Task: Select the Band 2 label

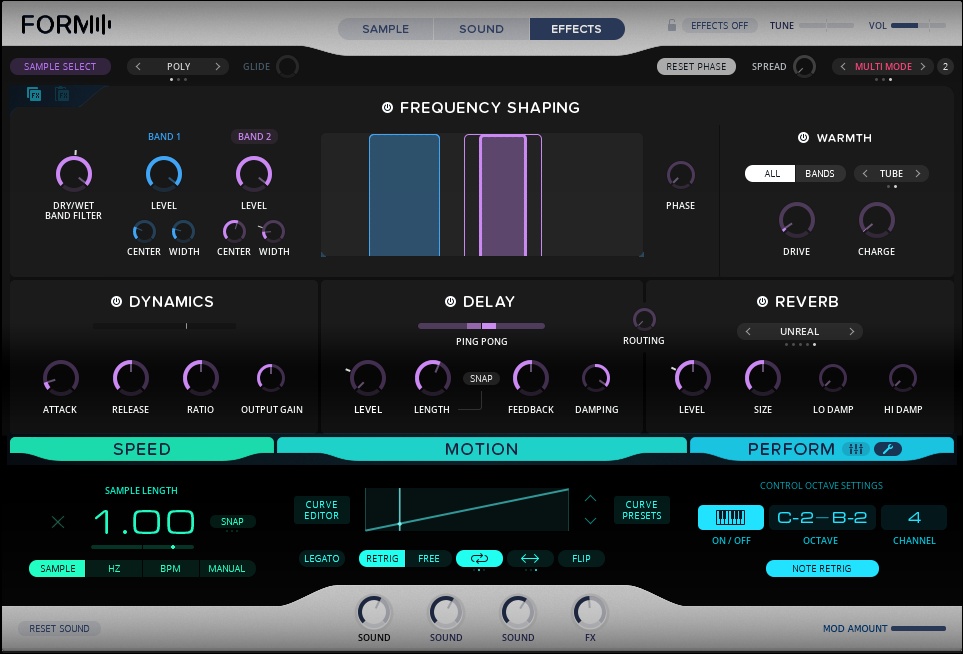Action: click(254, 136)
